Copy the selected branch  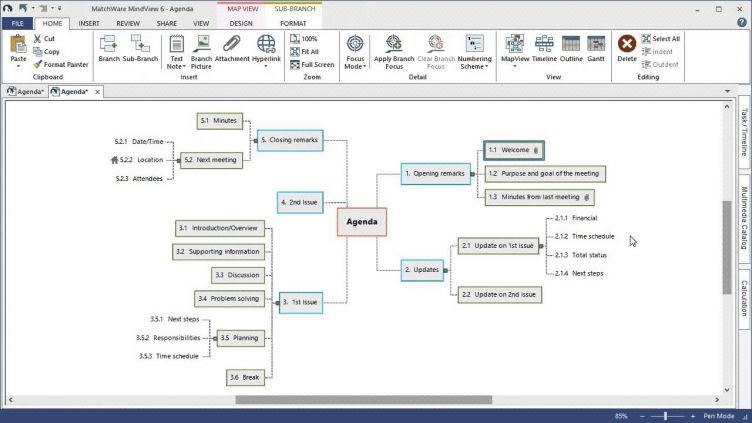pos(46,51)
